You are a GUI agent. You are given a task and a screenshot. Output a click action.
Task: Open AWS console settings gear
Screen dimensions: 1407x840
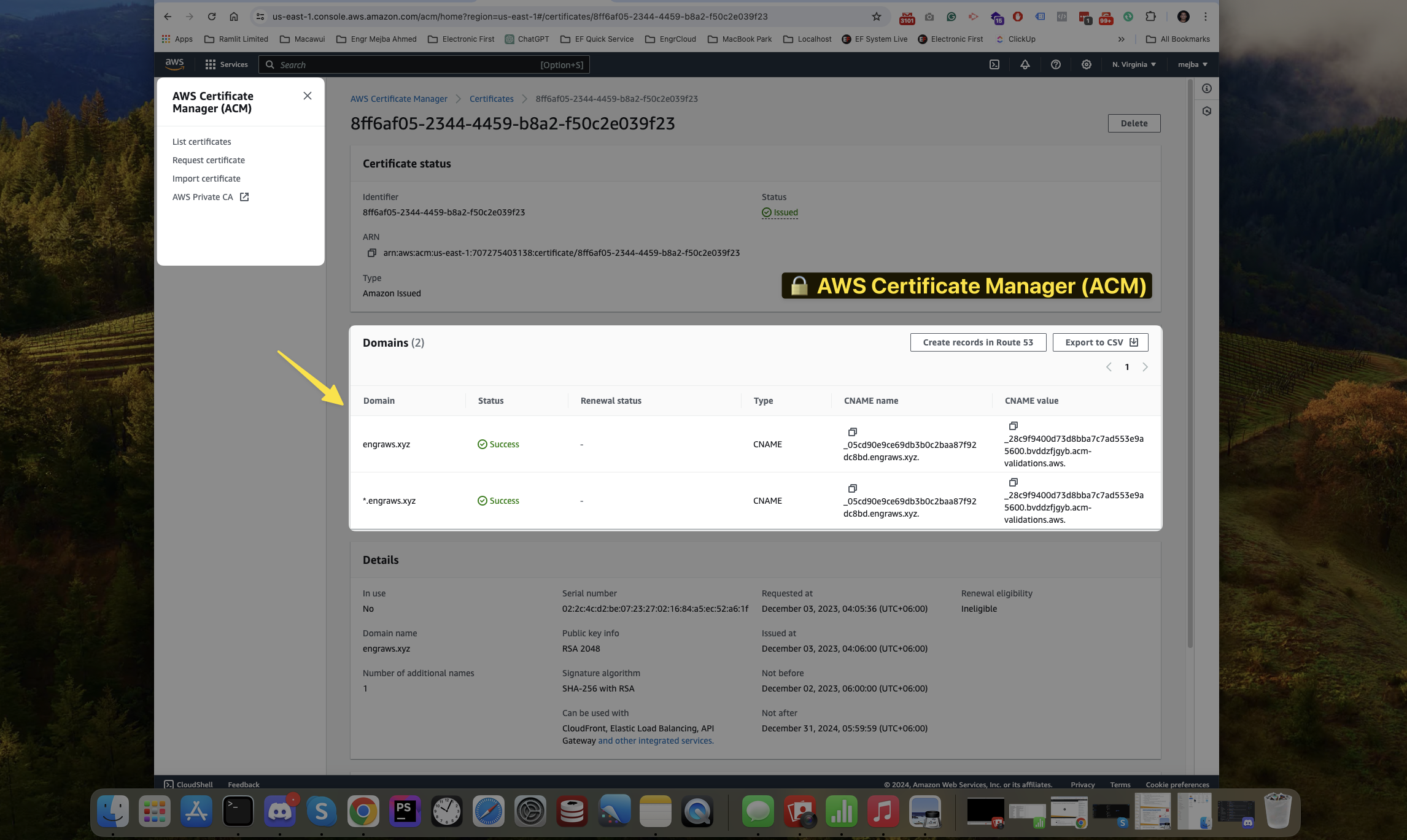point(1087,64)
